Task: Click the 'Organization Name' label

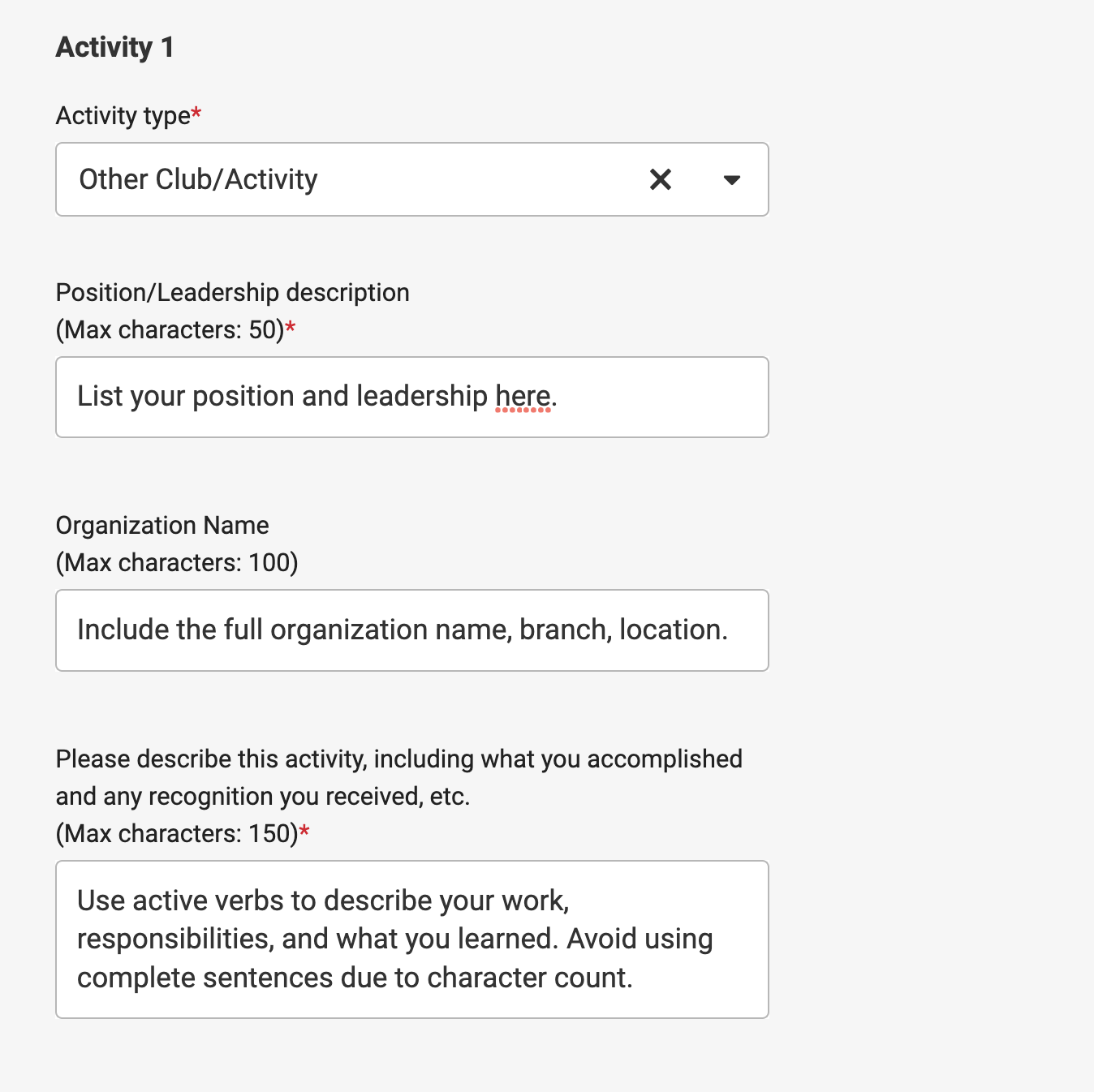Action: [x=162, y=525]
